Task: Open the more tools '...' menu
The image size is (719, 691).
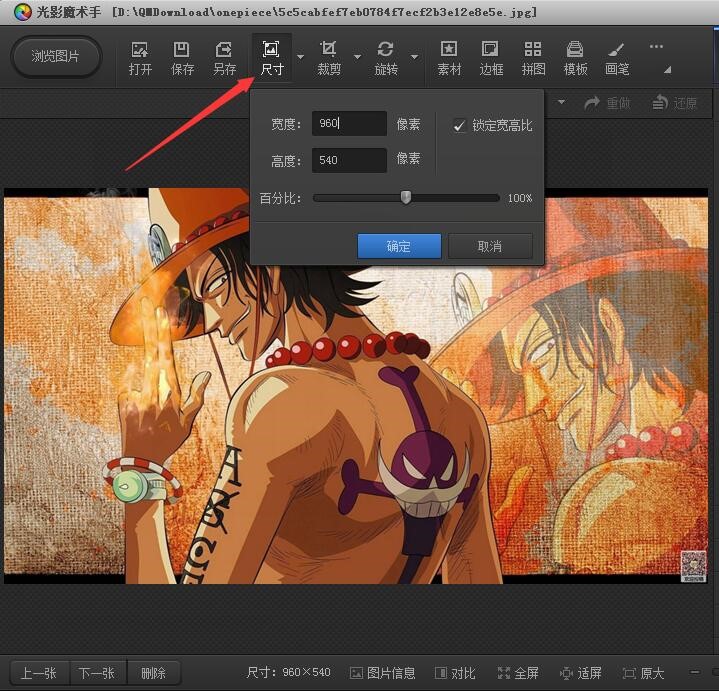Action: (x=656, y=46)
